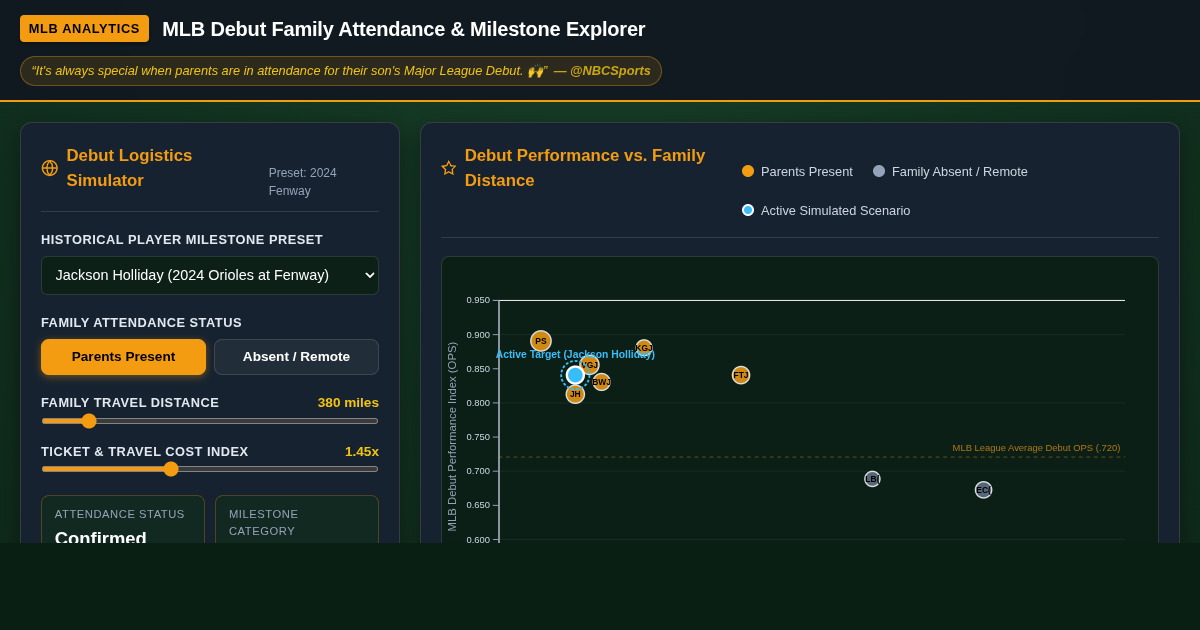1200x630 pixels.
Task: Click the globe icon beside Debut Logistics Simulator
Action: pyautogui.click(x=50, y=168)
